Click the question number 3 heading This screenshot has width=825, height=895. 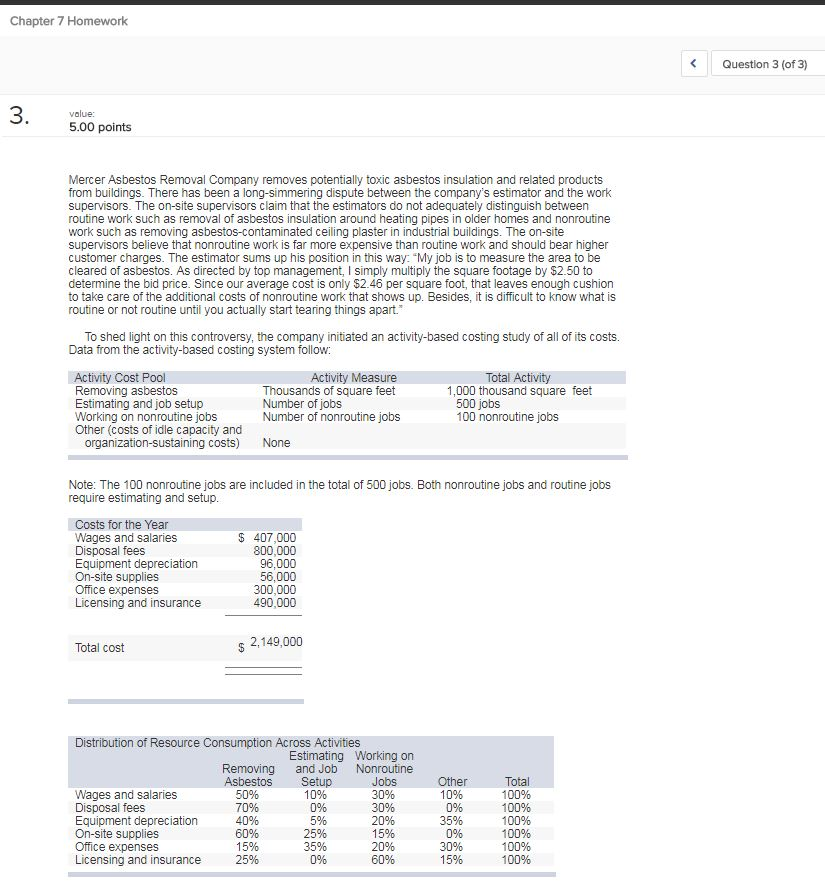[19, 116]
